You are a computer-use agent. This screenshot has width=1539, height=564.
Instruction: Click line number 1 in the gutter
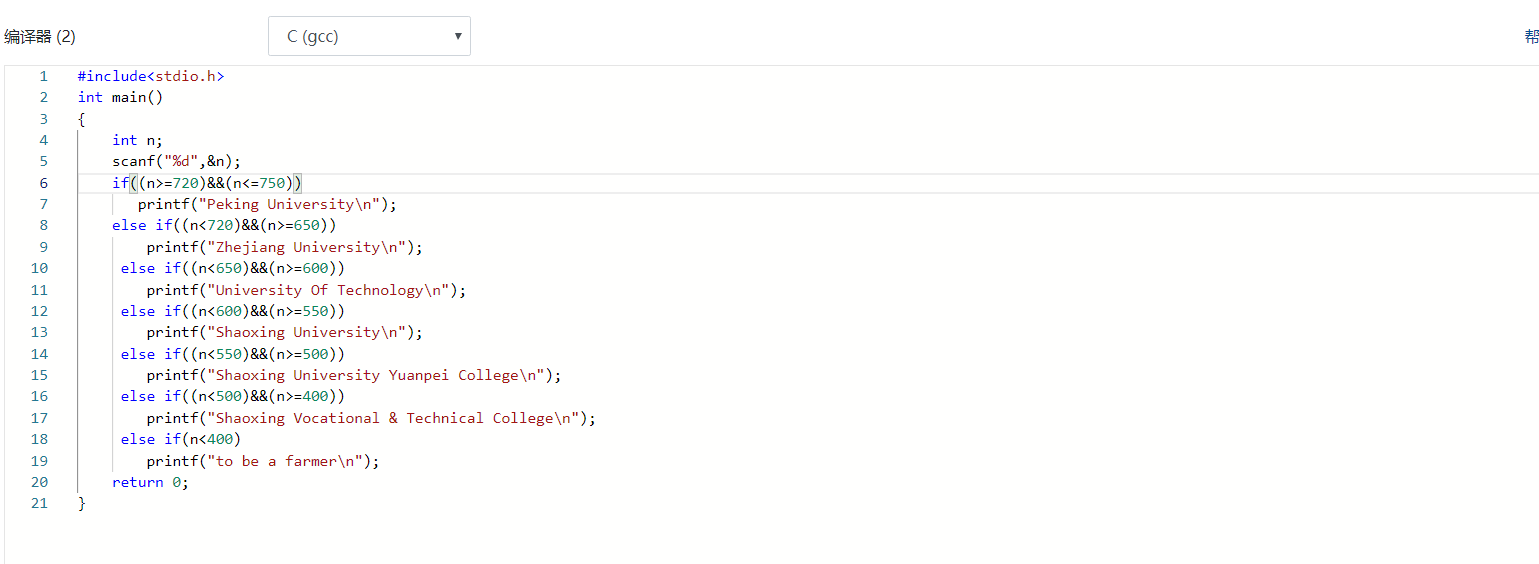(43, 76)
